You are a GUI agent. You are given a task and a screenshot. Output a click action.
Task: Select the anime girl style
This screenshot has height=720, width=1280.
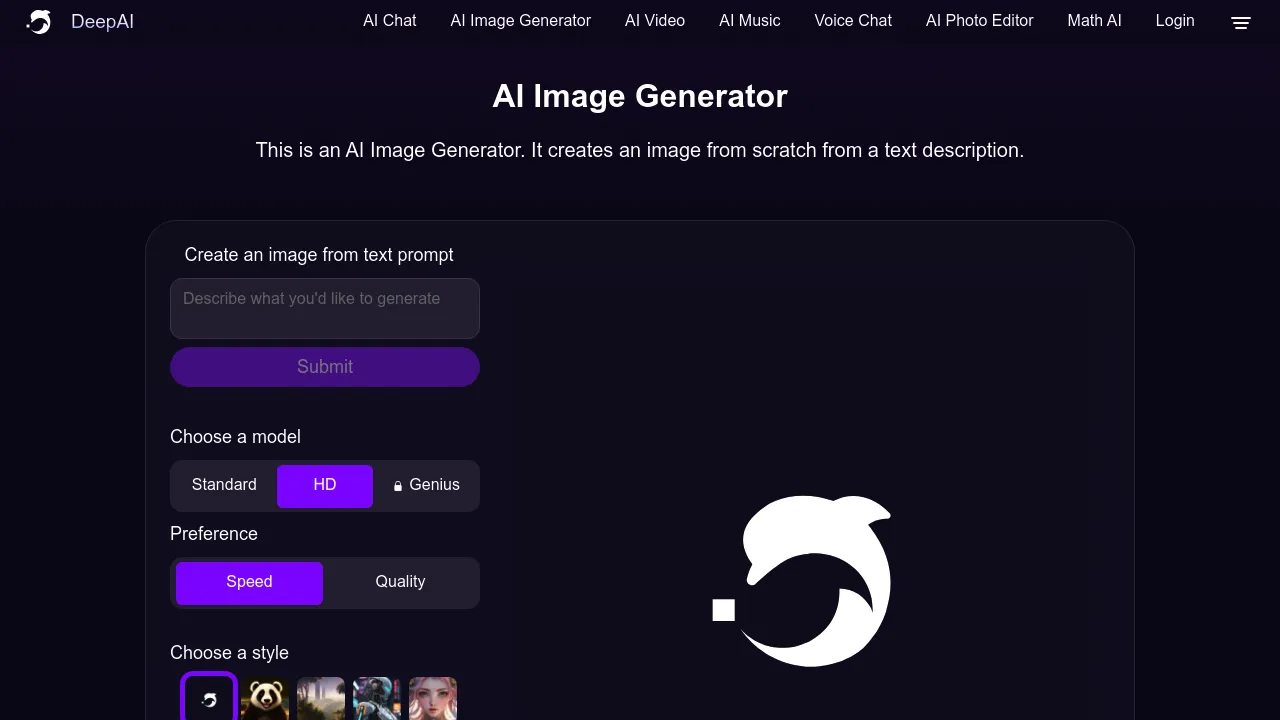tap(432, 699)
